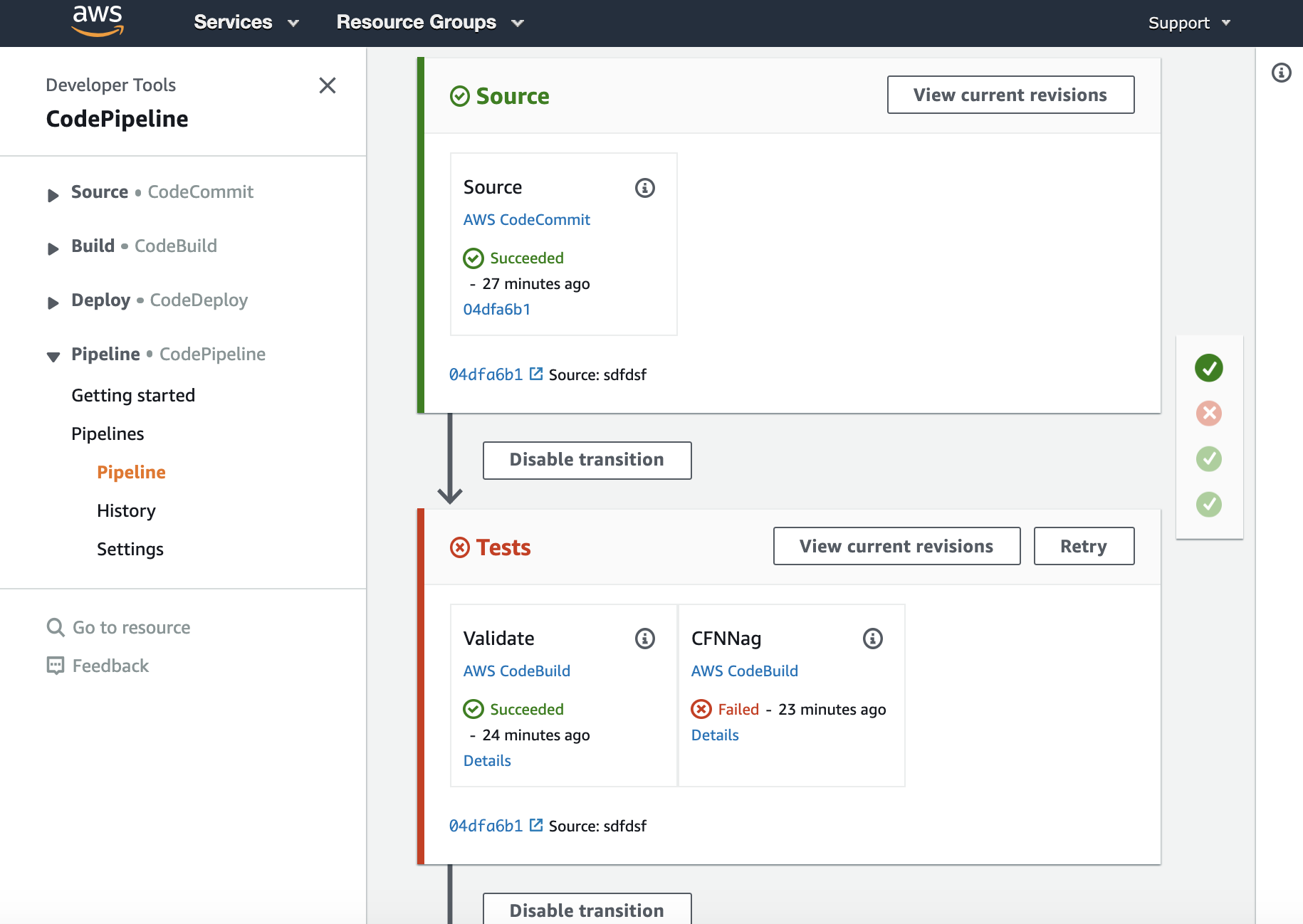1303x924 pixels.
Task: Open Getting started in the sidebar
Action: pyautogui.click(x=133, y=395)
